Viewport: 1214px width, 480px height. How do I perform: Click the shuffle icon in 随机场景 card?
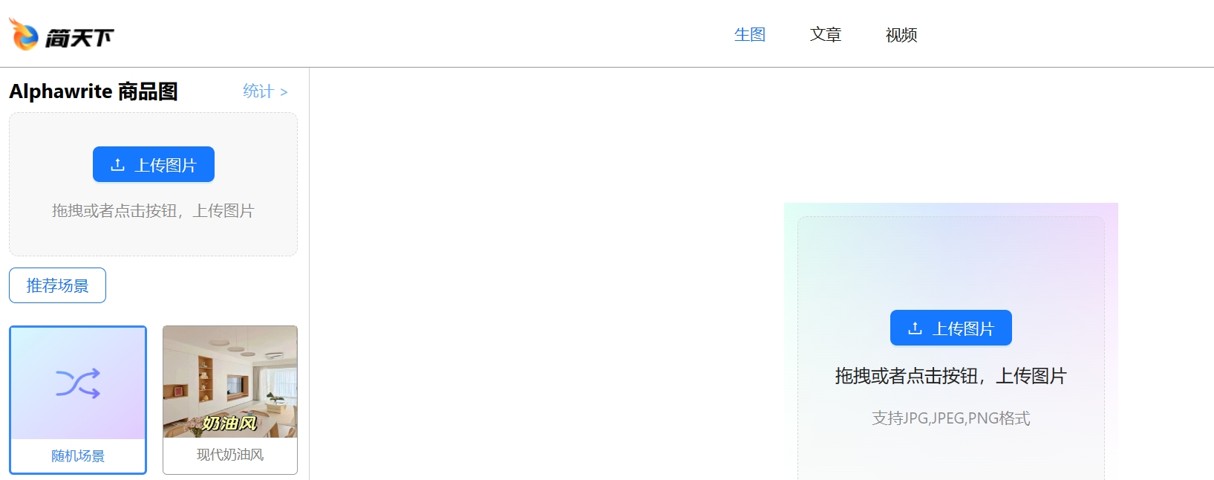(x=78, y=383)
